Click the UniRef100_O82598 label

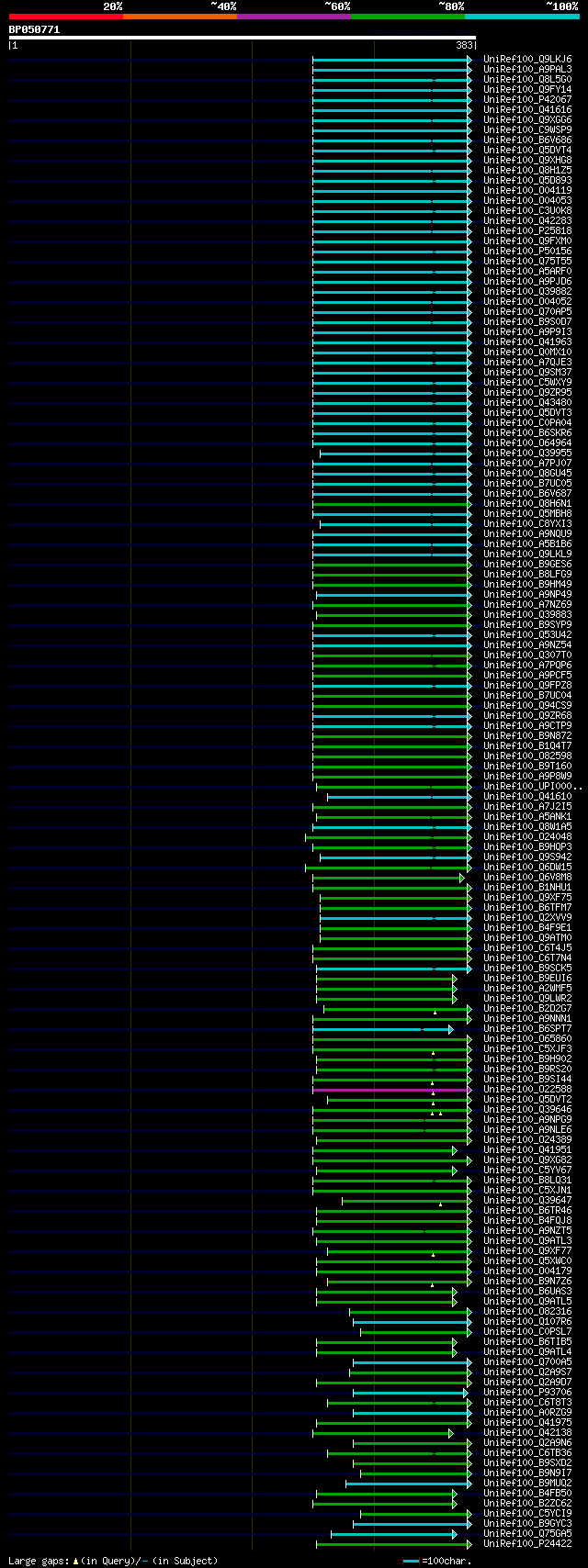pos(527,756)
